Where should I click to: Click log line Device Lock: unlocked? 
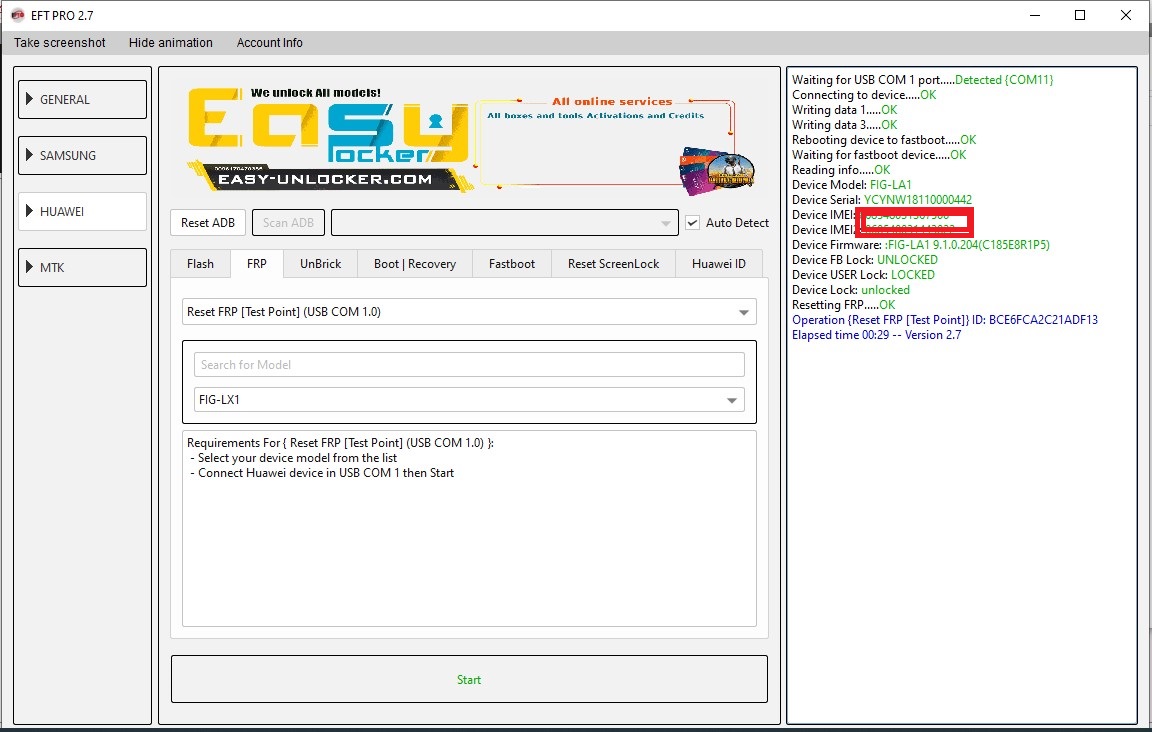pos(851,290)
